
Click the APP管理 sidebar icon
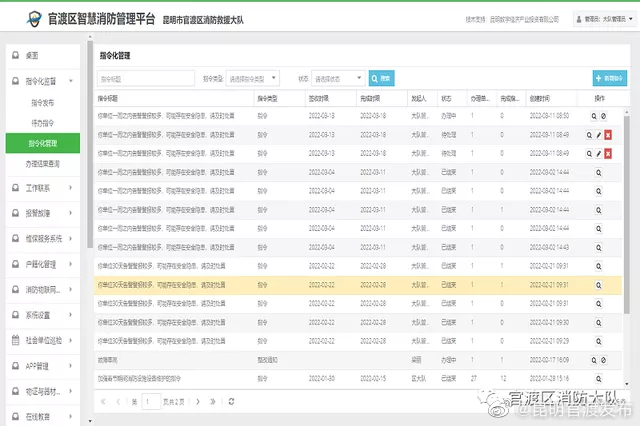pos(16,366)
